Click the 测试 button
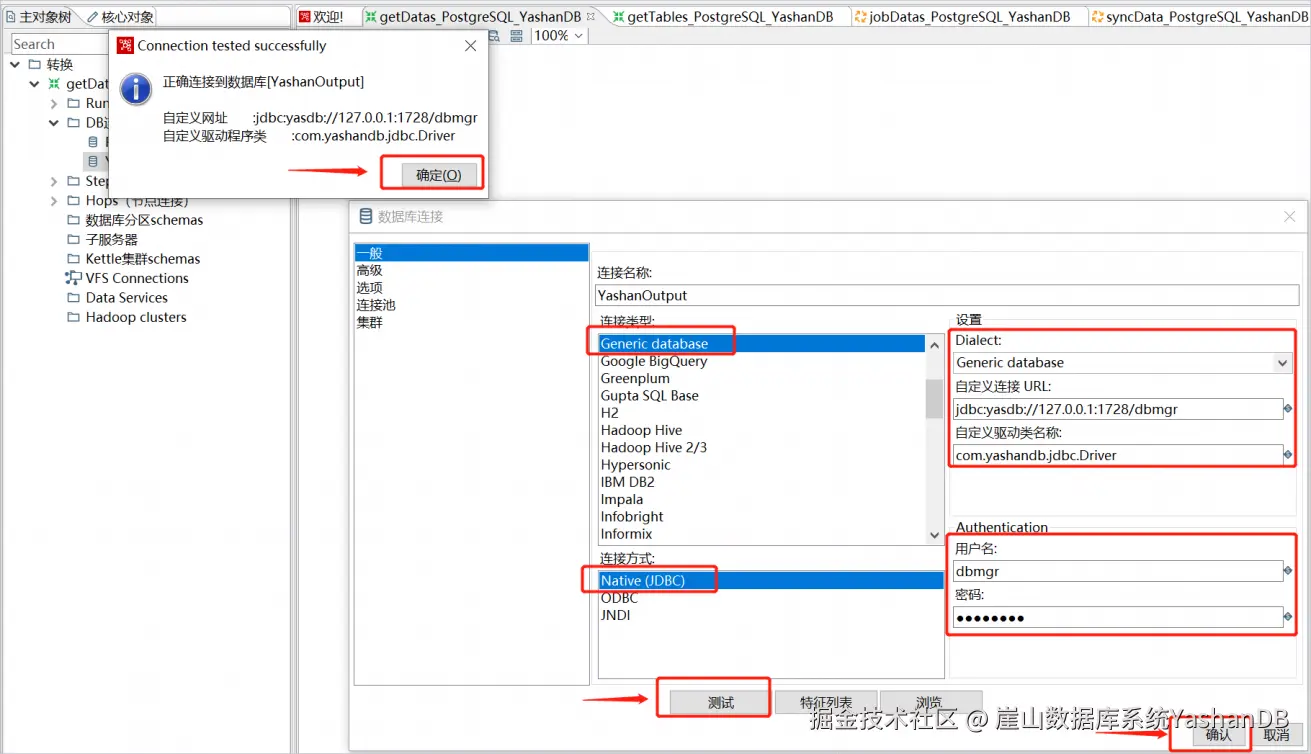This screenshot has height=754, width=1311. (721, 703)
